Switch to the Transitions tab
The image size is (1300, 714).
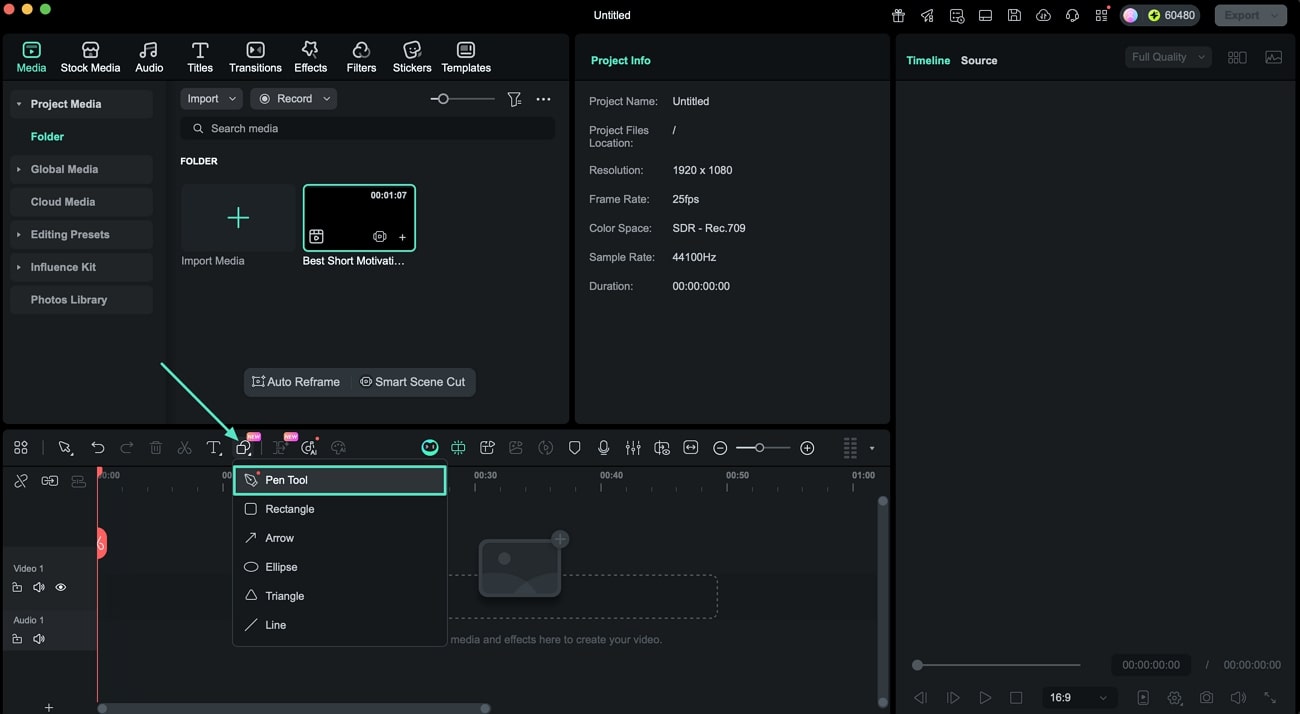pos(255,57)
